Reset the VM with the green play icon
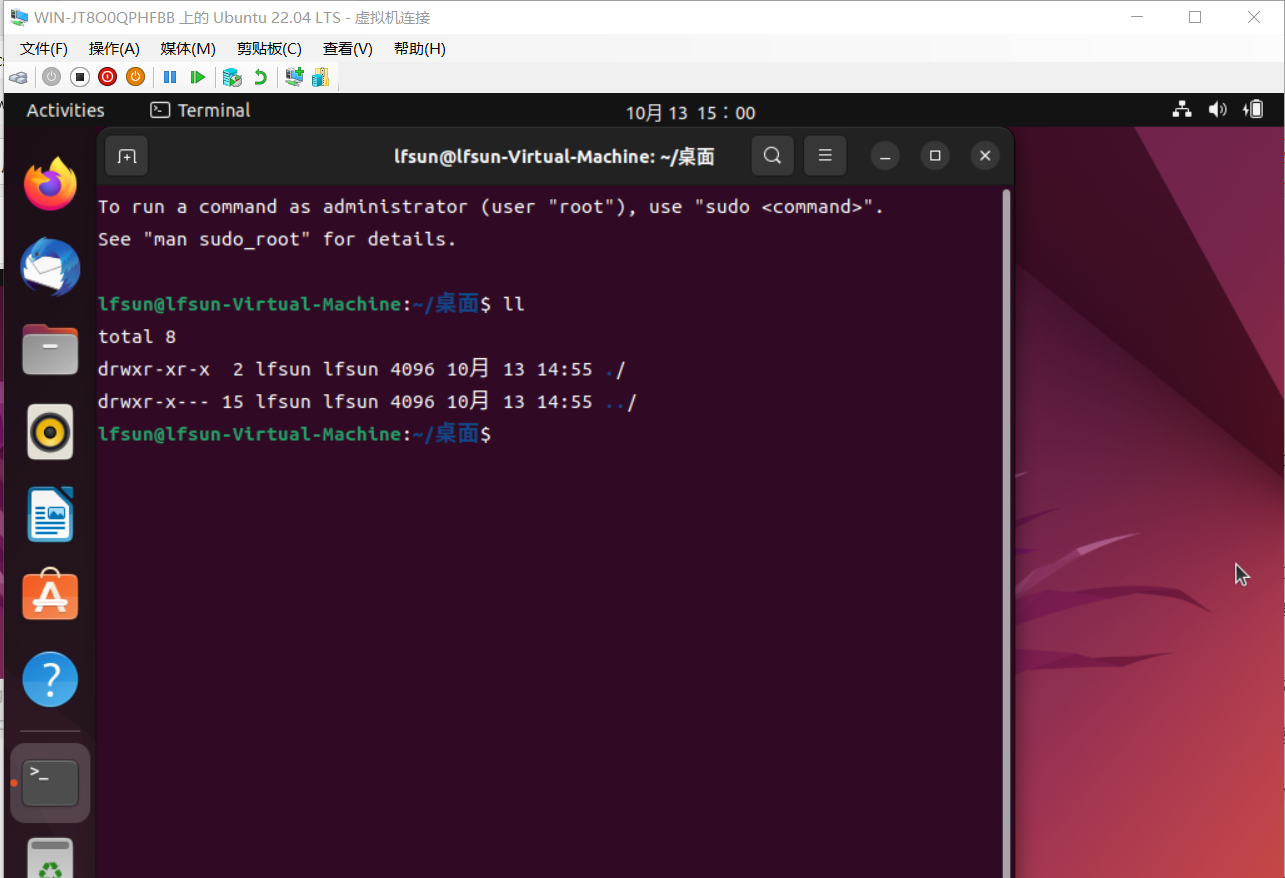 pyautogui.click(x=198, y=77)
